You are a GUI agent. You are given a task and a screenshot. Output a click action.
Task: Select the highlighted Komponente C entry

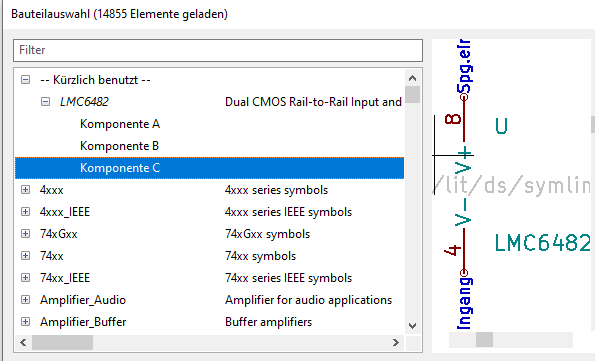click(x=209, y=168)
